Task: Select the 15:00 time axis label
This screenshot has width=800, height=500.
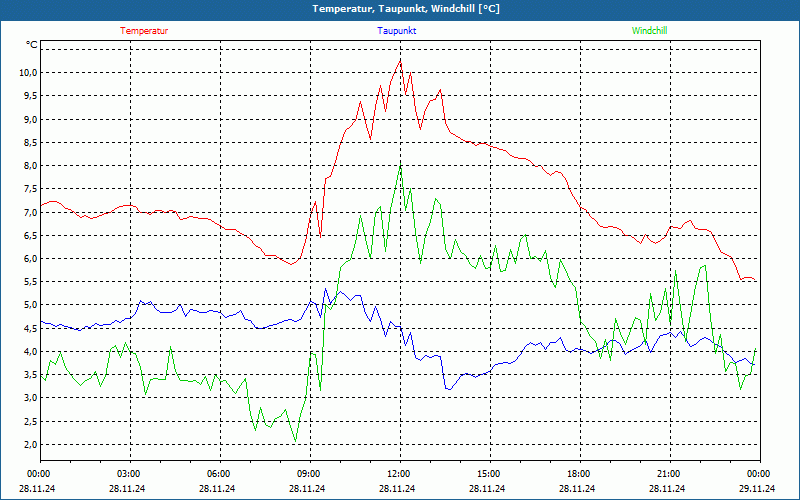Action: (488, 474)
